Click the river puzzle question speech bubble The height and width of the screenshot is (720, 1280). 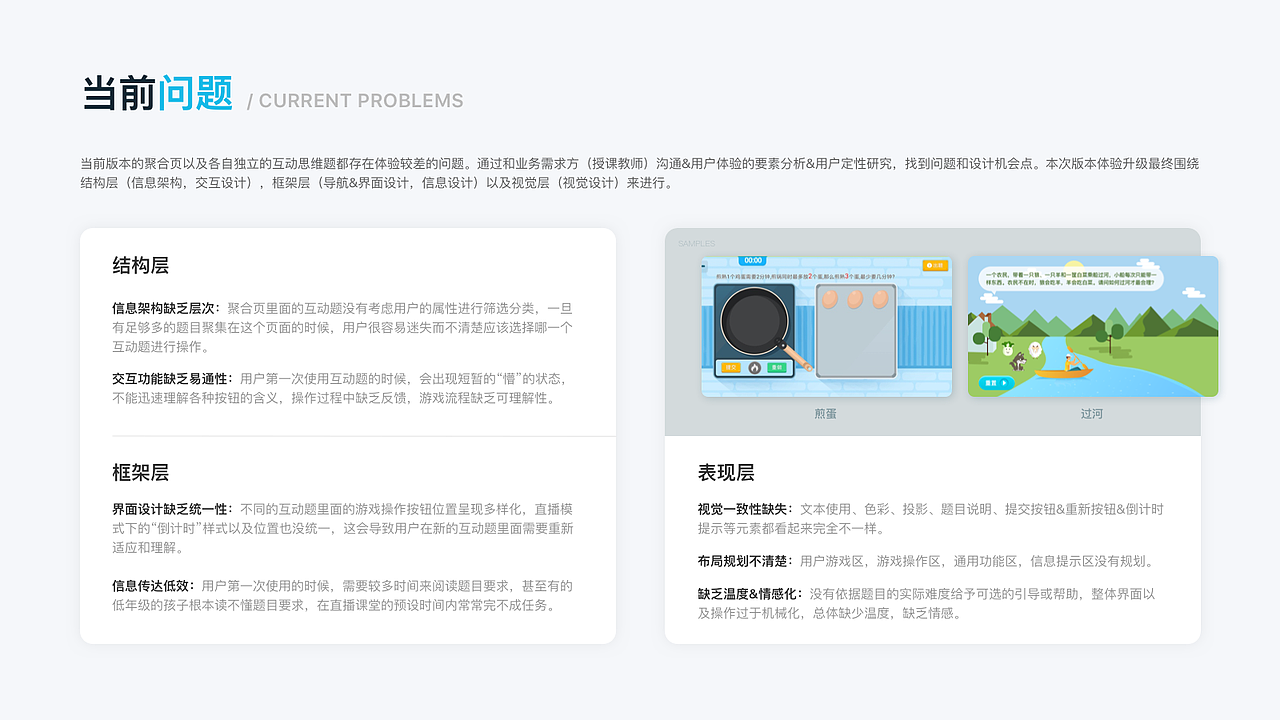(x=1071, y=278)
